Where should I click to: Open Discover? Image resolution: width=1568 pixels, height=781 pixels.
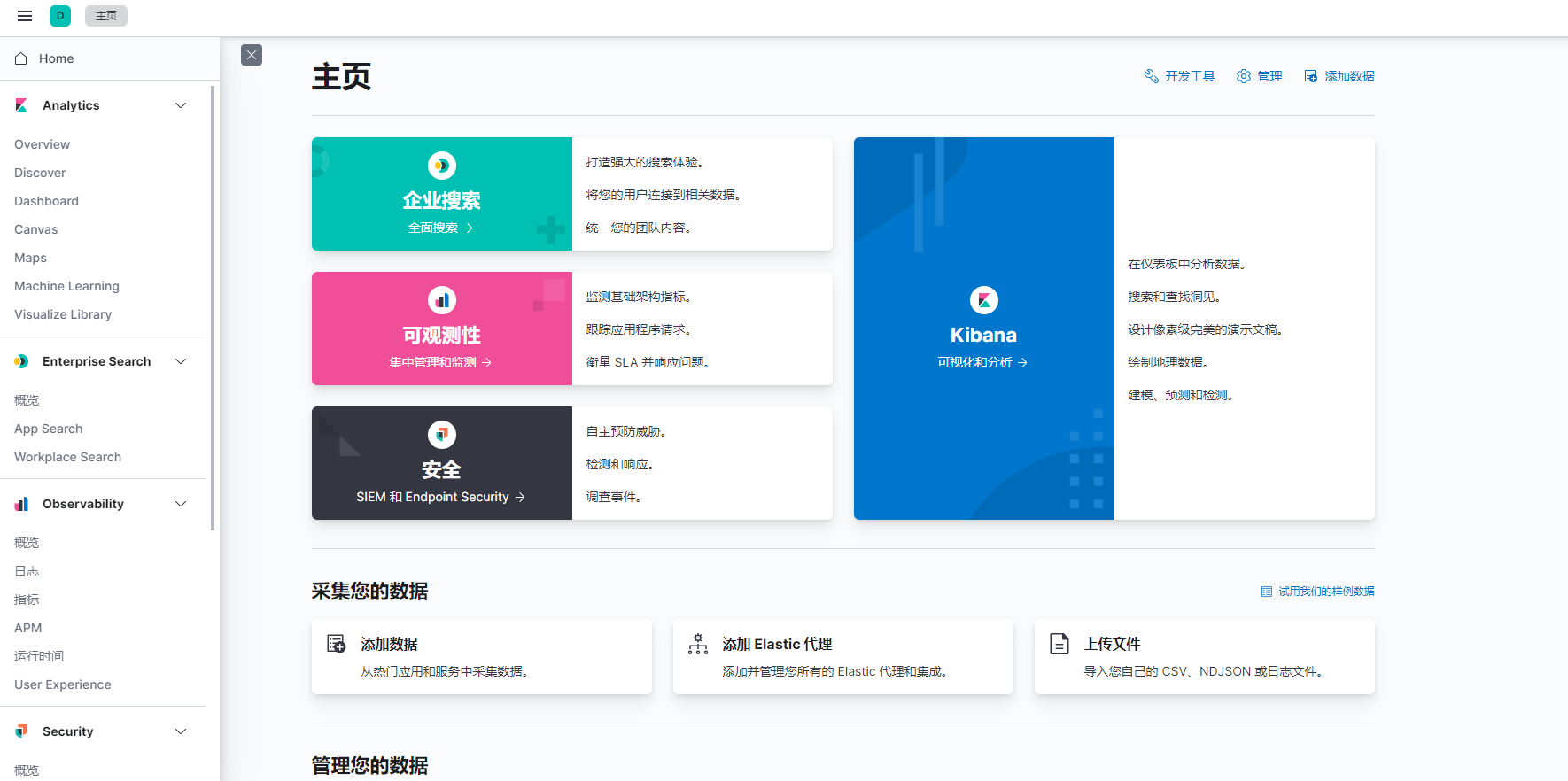pyautogui.click(x=40, y=173)
